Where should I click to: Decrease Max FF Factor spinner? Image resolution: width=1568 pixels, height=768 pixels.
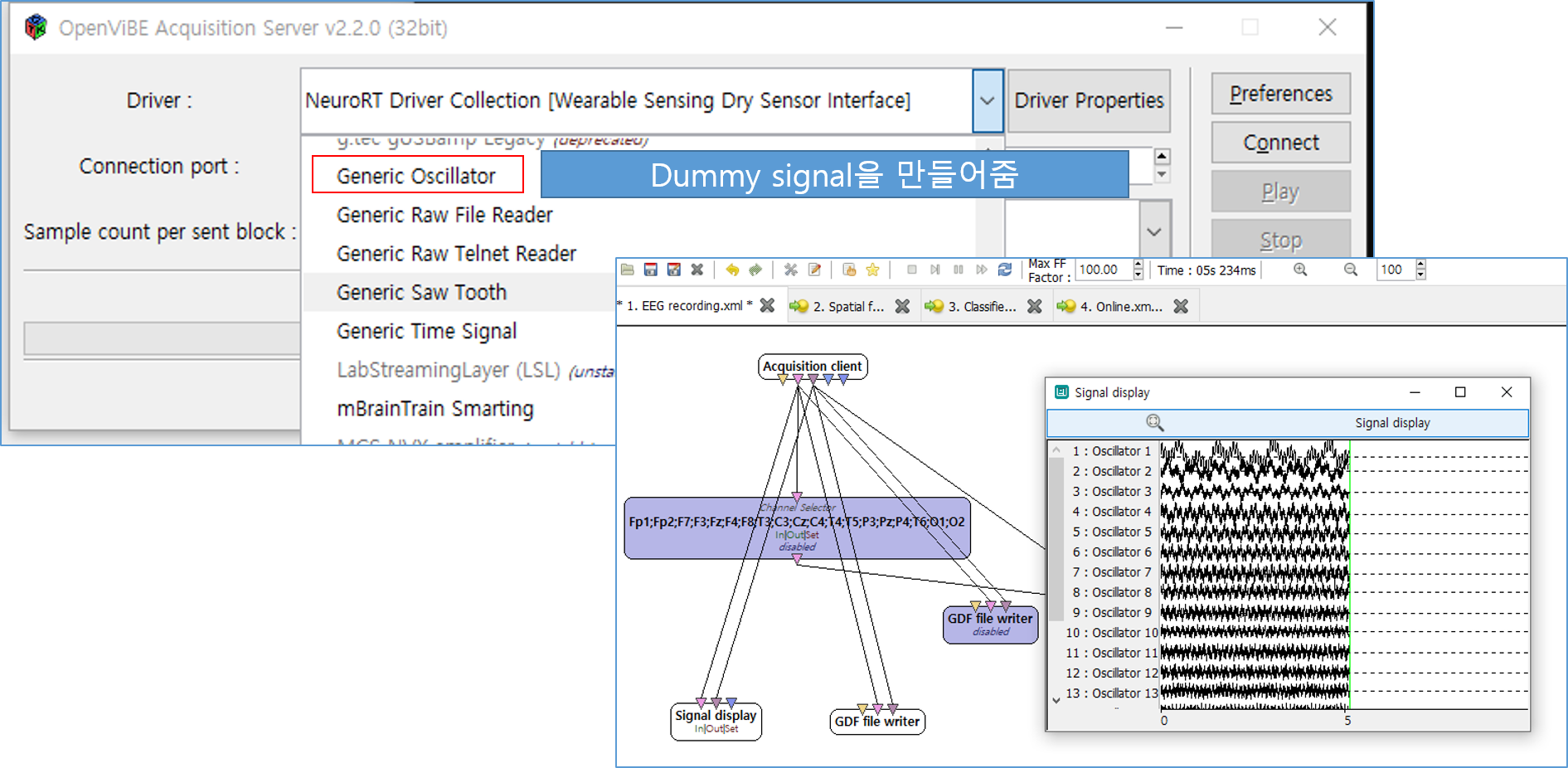pyautogui.click(x=1138, y=275)
